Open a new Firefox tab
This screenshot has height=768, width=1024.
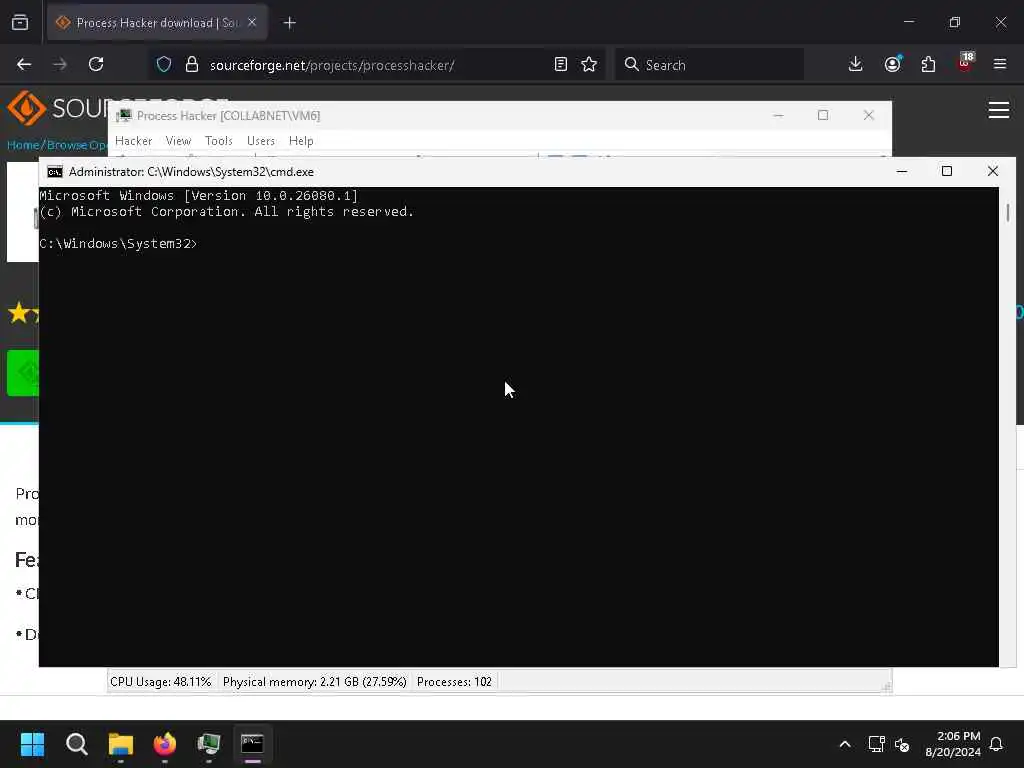290,23
